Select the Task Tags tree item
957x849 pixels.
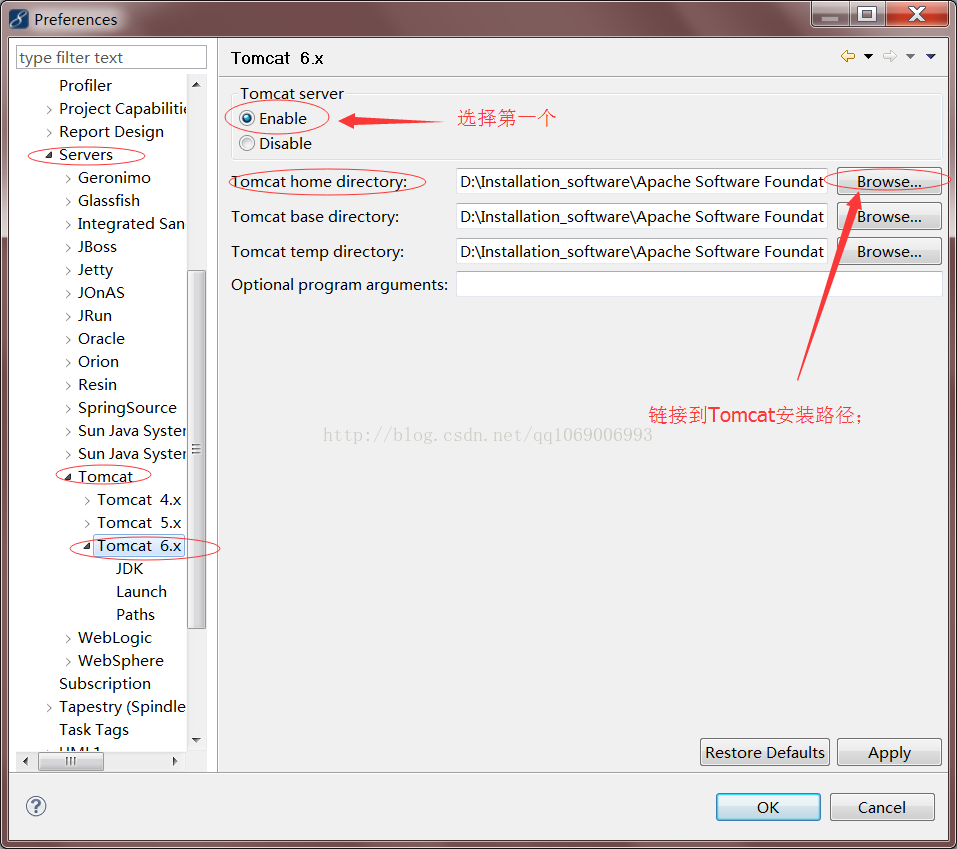tap(94, 730)
